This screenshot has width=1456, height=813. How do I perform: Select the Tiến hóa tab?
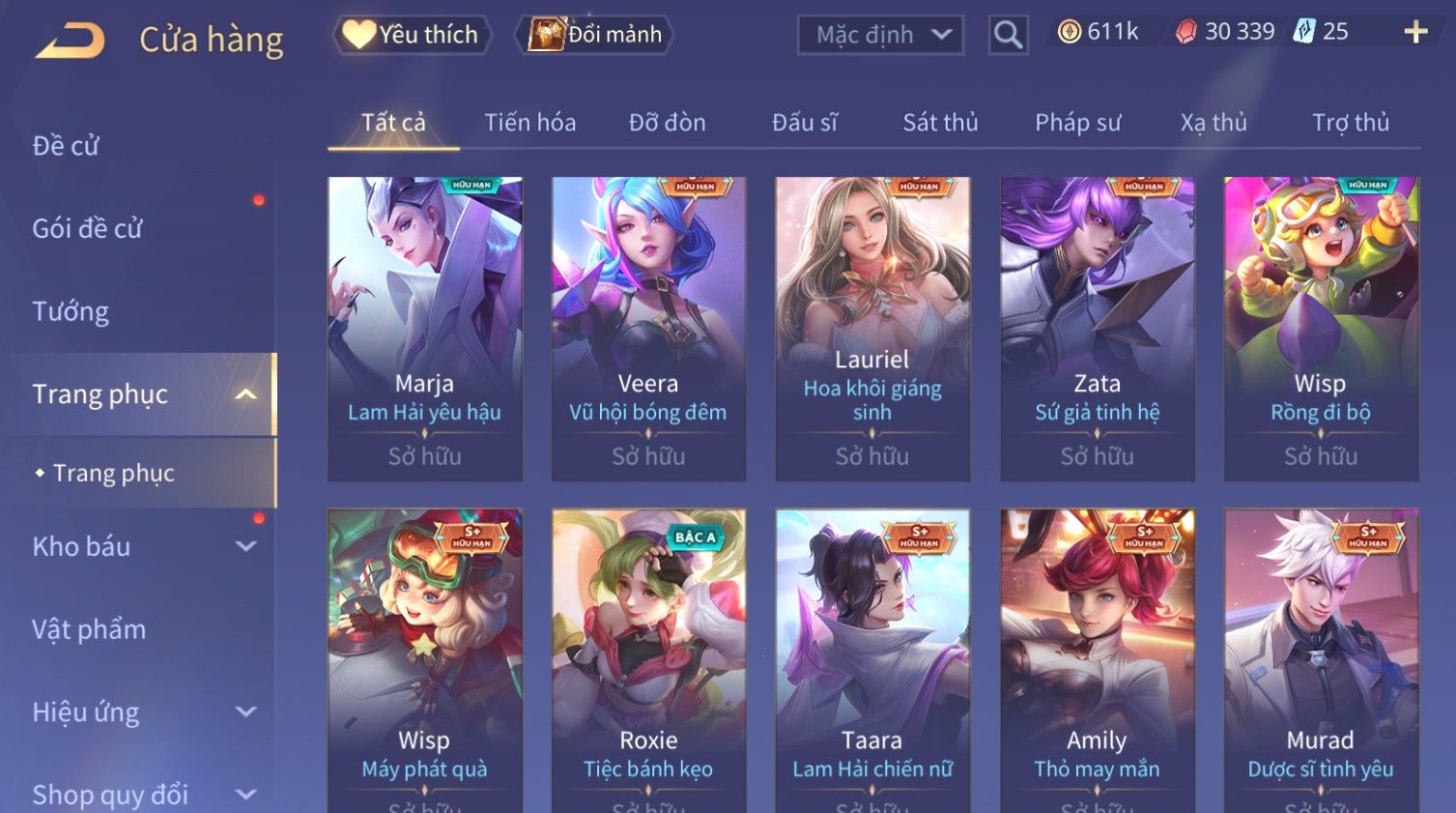click(x=529, y=123)
